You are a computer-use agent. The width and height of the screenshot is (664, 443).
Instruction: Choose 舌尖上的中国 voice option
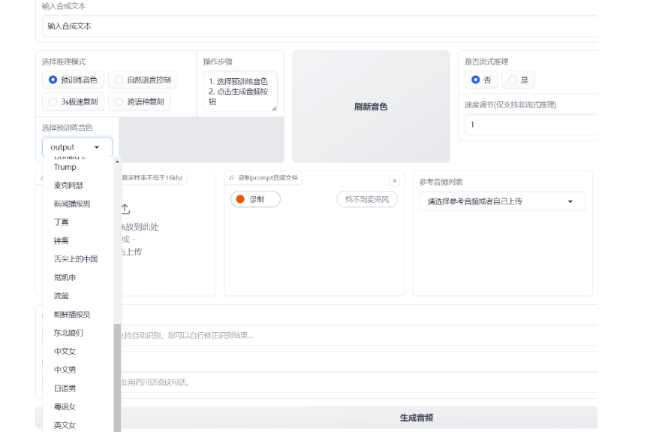click(x=76, y=258)
